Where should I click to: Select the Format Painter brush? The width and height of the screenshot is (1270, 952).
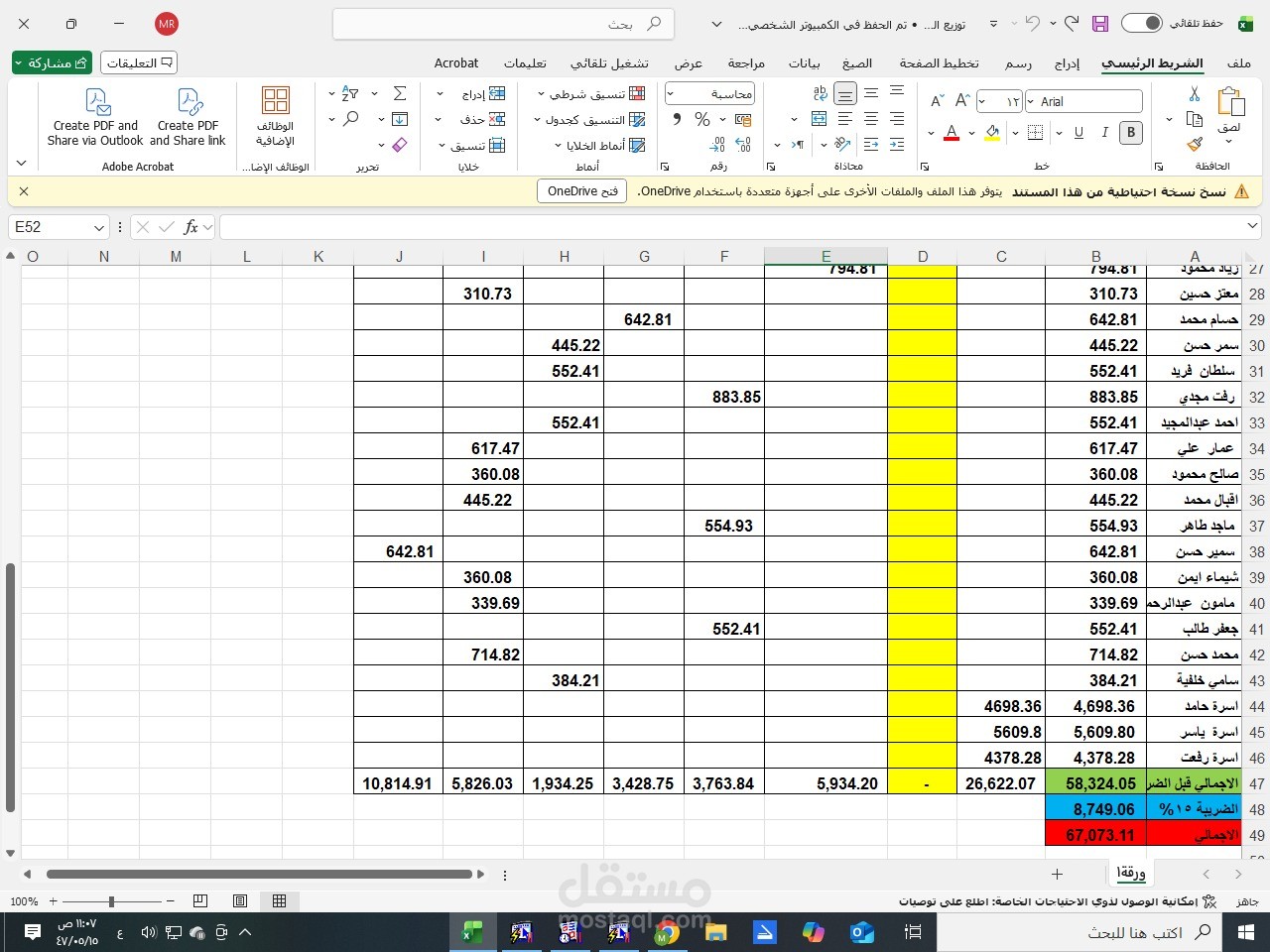[1195, 145]
